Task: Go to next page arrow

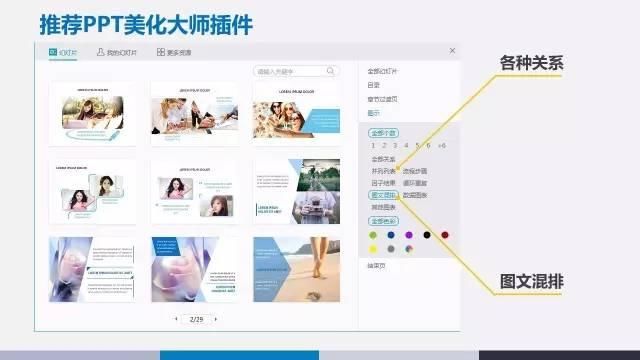Action: (x=216, y=319)
